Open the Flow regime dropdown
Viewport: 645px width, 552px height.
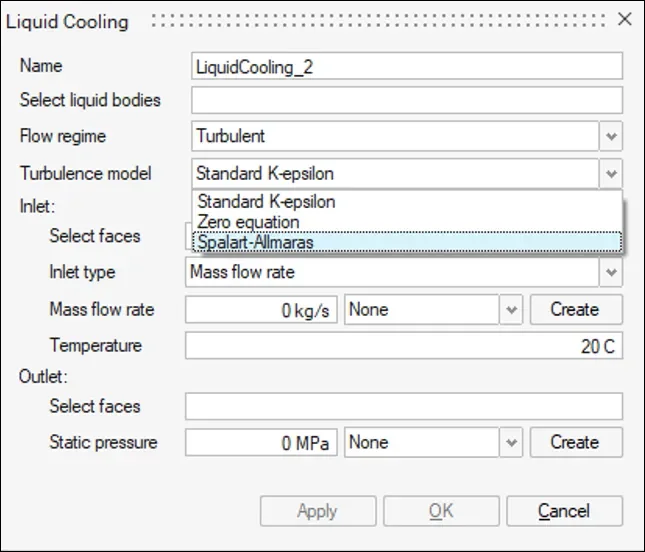611,136
